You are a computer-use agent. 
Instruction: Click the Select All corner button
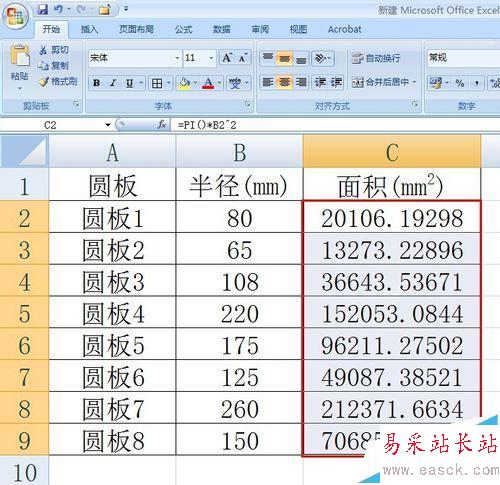pos(24,152)
